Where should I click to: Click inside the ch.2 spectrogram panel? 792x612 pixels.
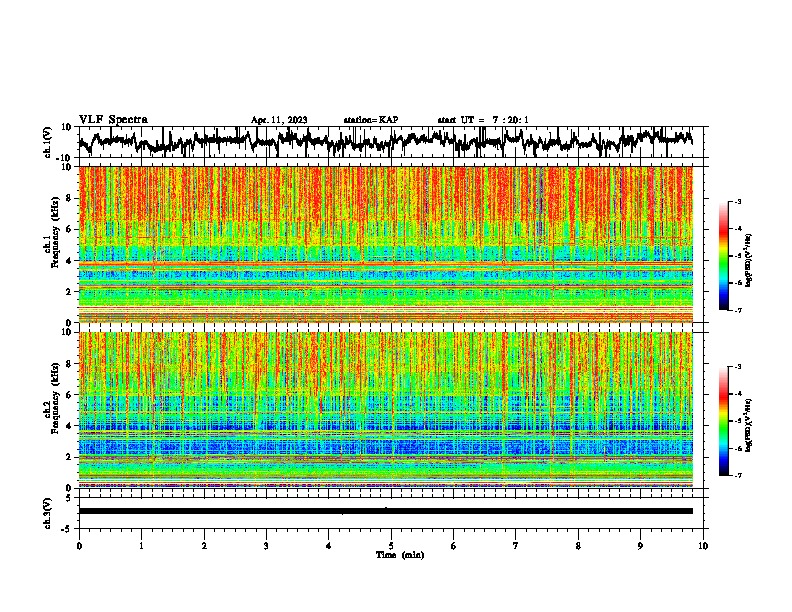pos(386,410)
